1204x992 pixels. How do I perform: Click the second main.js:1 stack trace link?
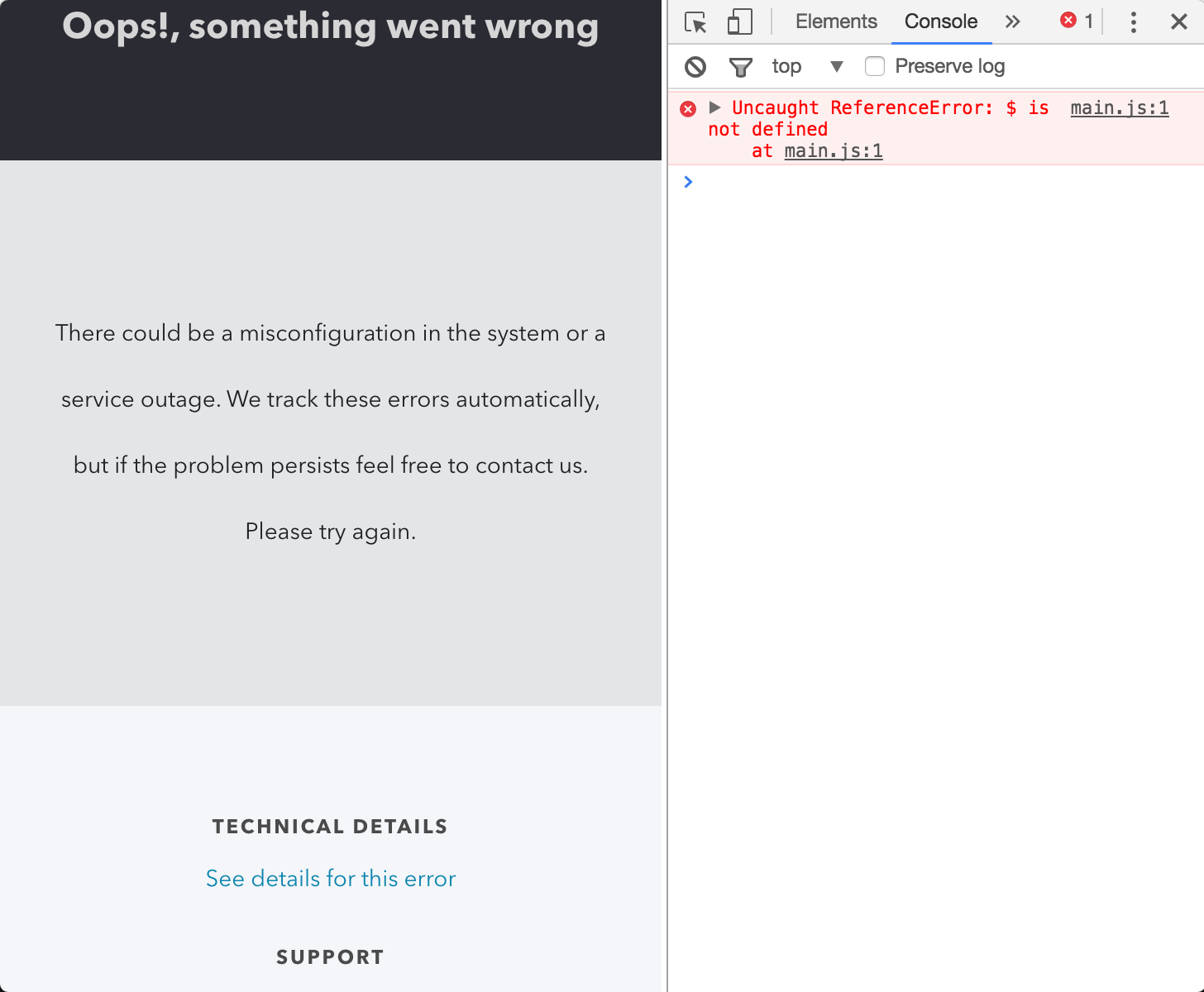833,150
